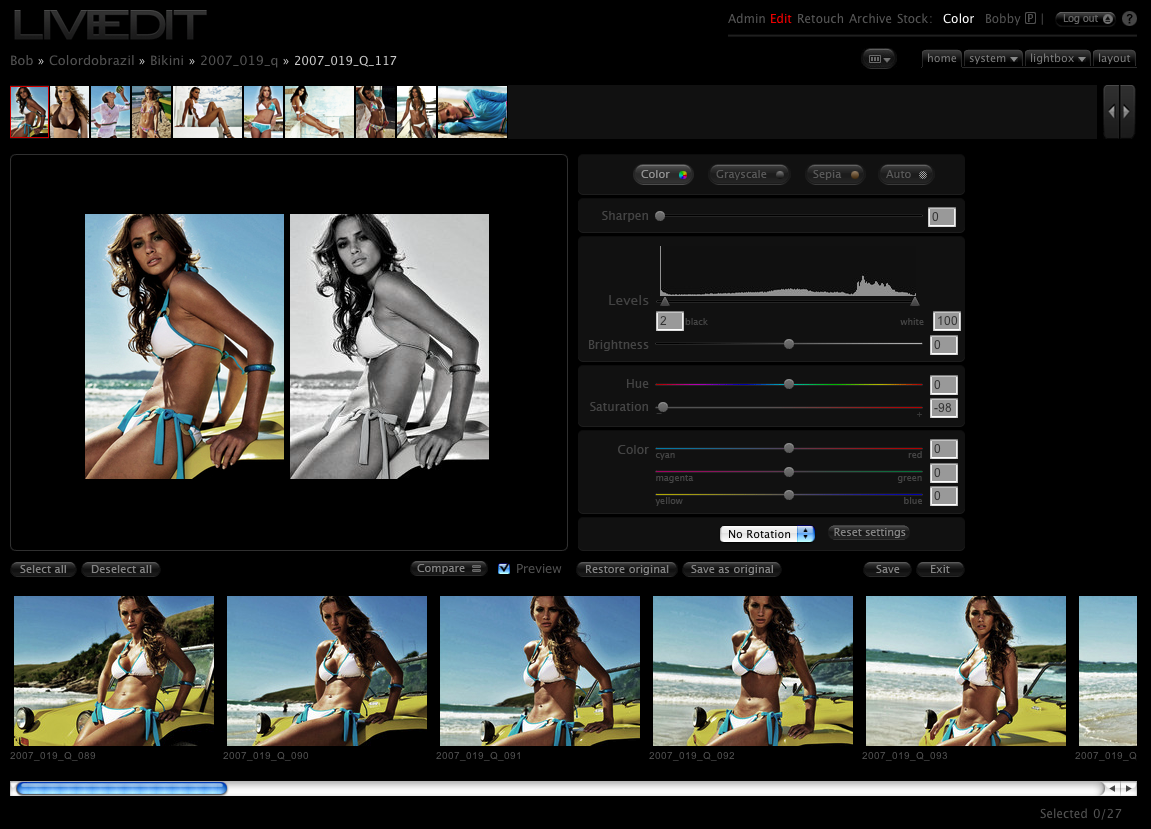Apply Sepia mode

click(835, 175)
